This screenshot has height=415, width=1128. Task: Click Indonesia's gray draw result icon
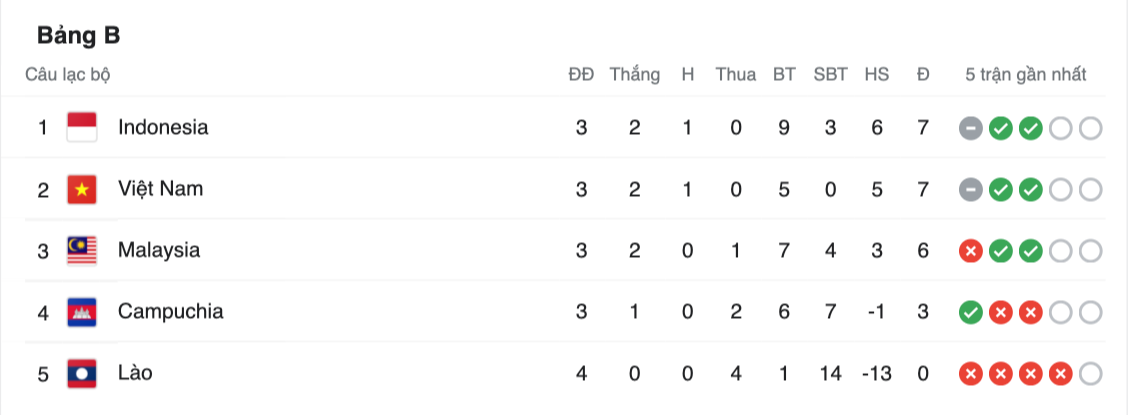coord(969,128)
